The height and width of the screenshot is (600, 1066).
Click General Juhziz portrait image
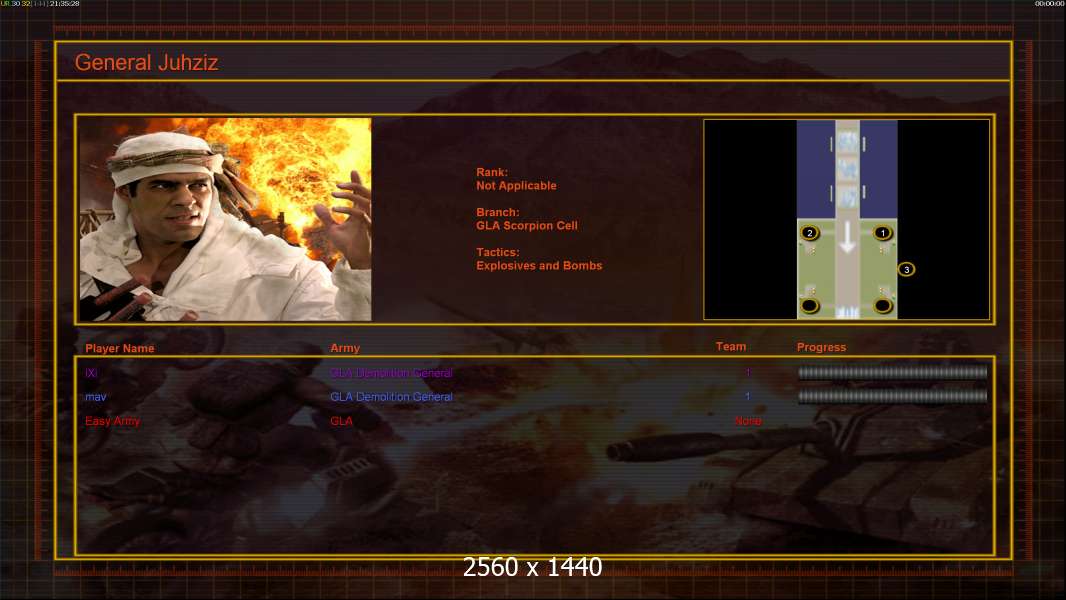(x=225, y=219)
